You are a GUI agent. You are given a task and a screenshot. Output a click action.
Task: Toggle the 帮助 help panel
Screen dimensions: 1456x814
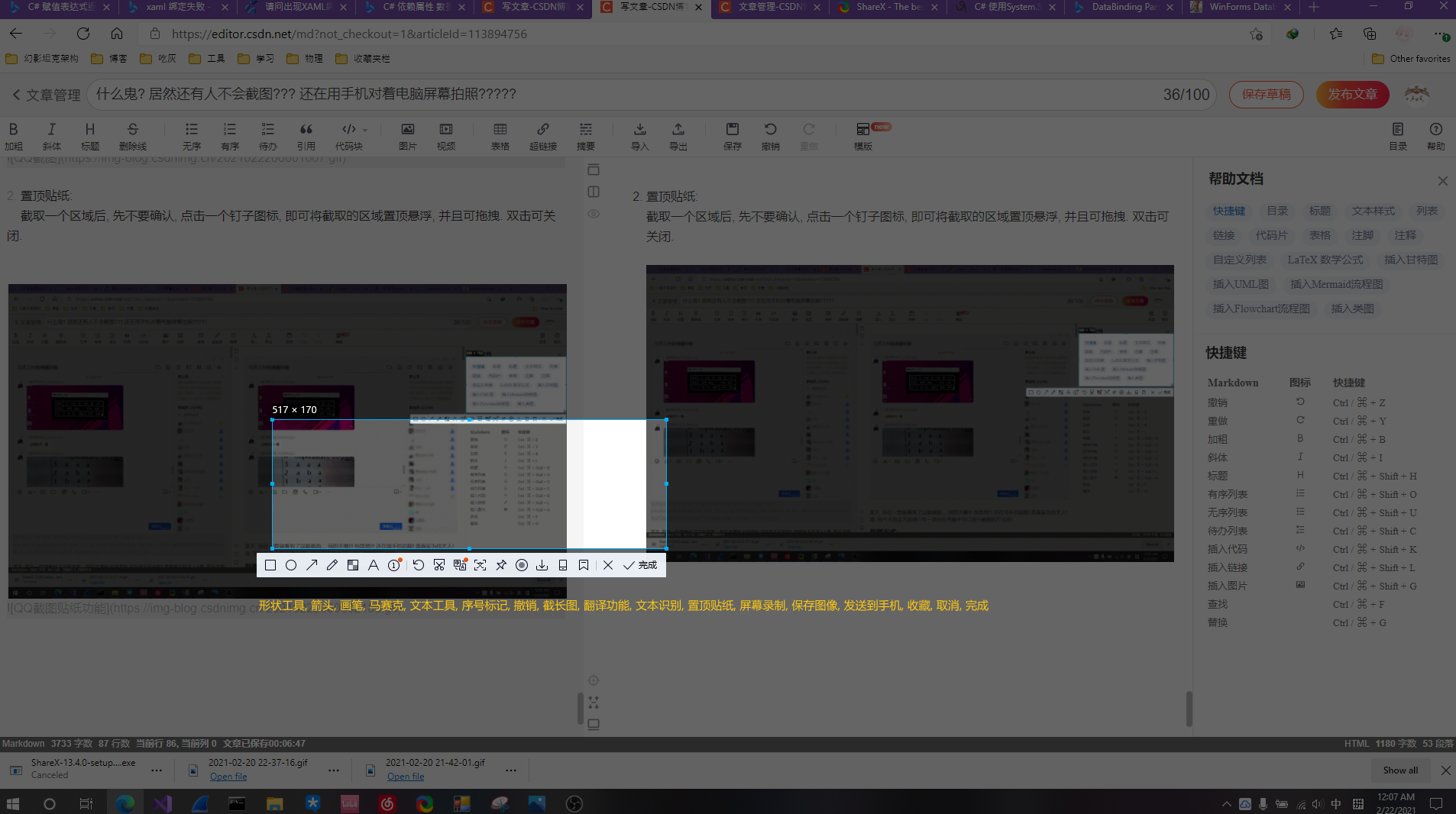1436,136
